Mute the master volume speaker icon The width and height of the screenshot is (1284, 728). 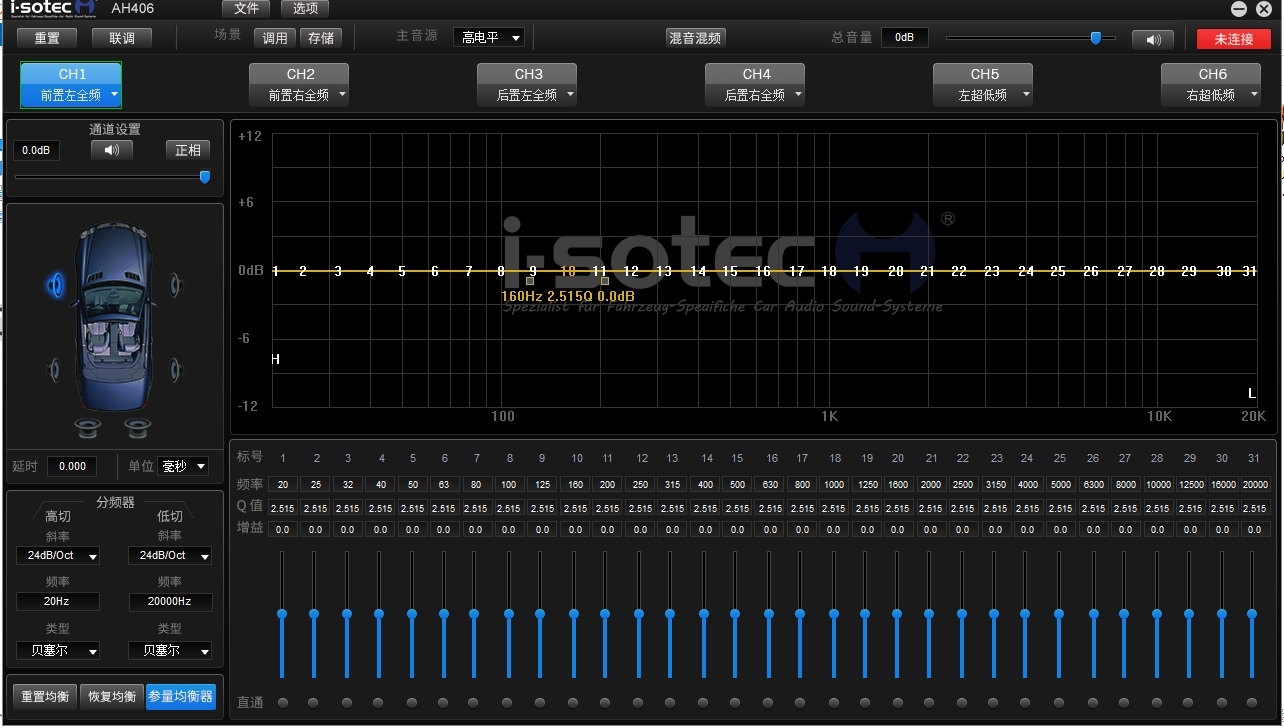(x=1152, y=39)
